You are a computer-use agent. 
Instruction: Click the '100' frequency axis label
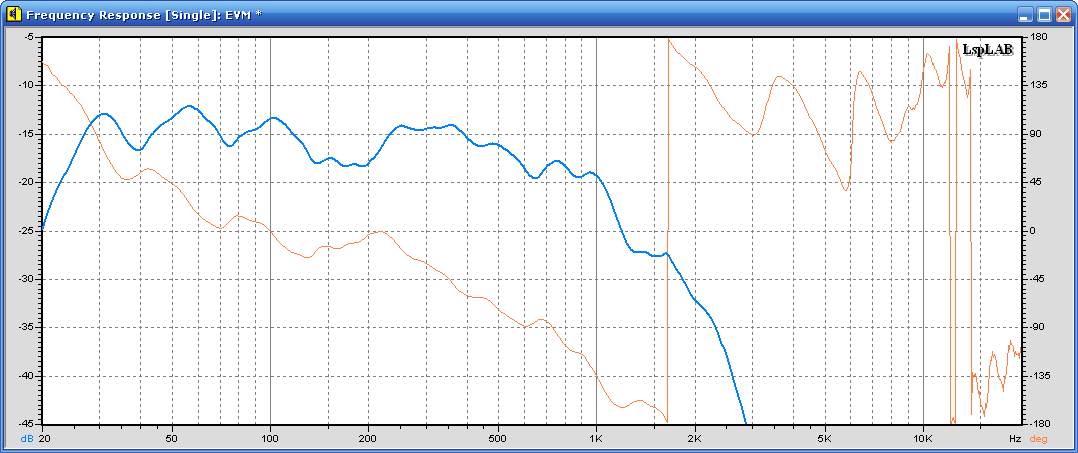(270, 438)
